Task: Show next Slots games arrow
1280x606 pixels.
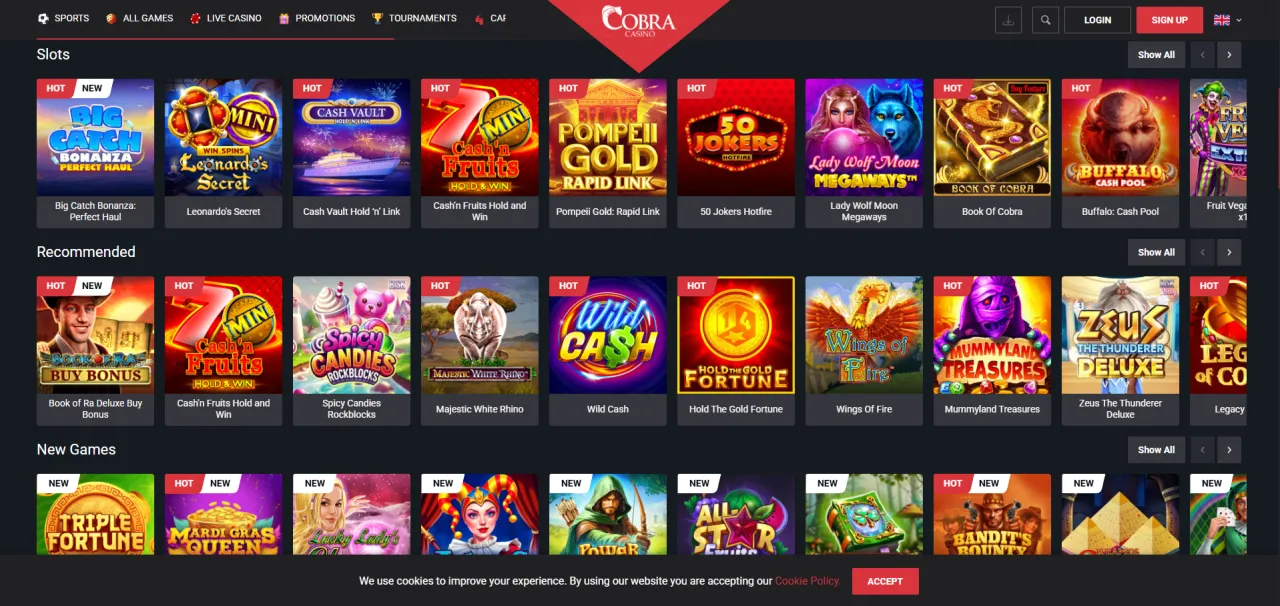Action: (1229, 55)
